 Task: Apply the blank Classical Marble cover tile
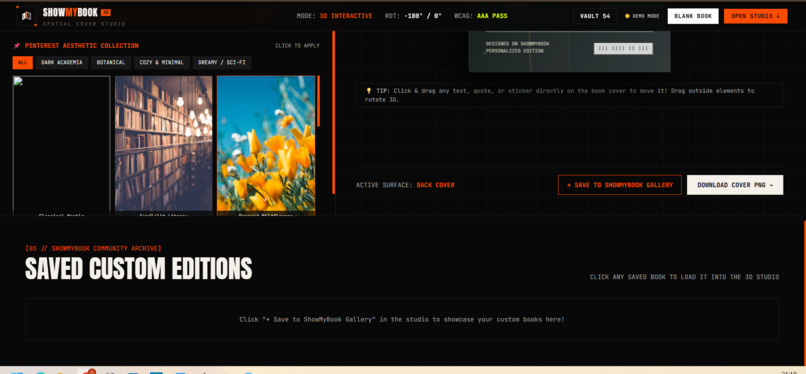click(x=62, y=144)
